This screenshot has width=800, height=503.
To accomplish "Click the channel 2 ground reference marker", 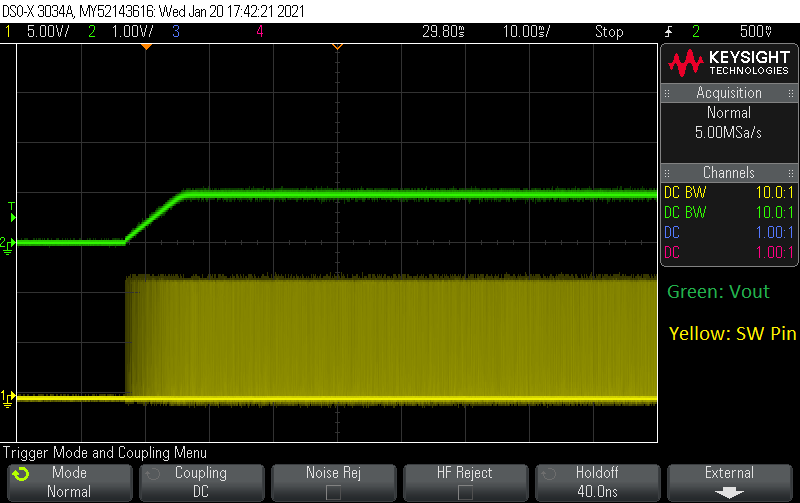I will tap(8, 245).
